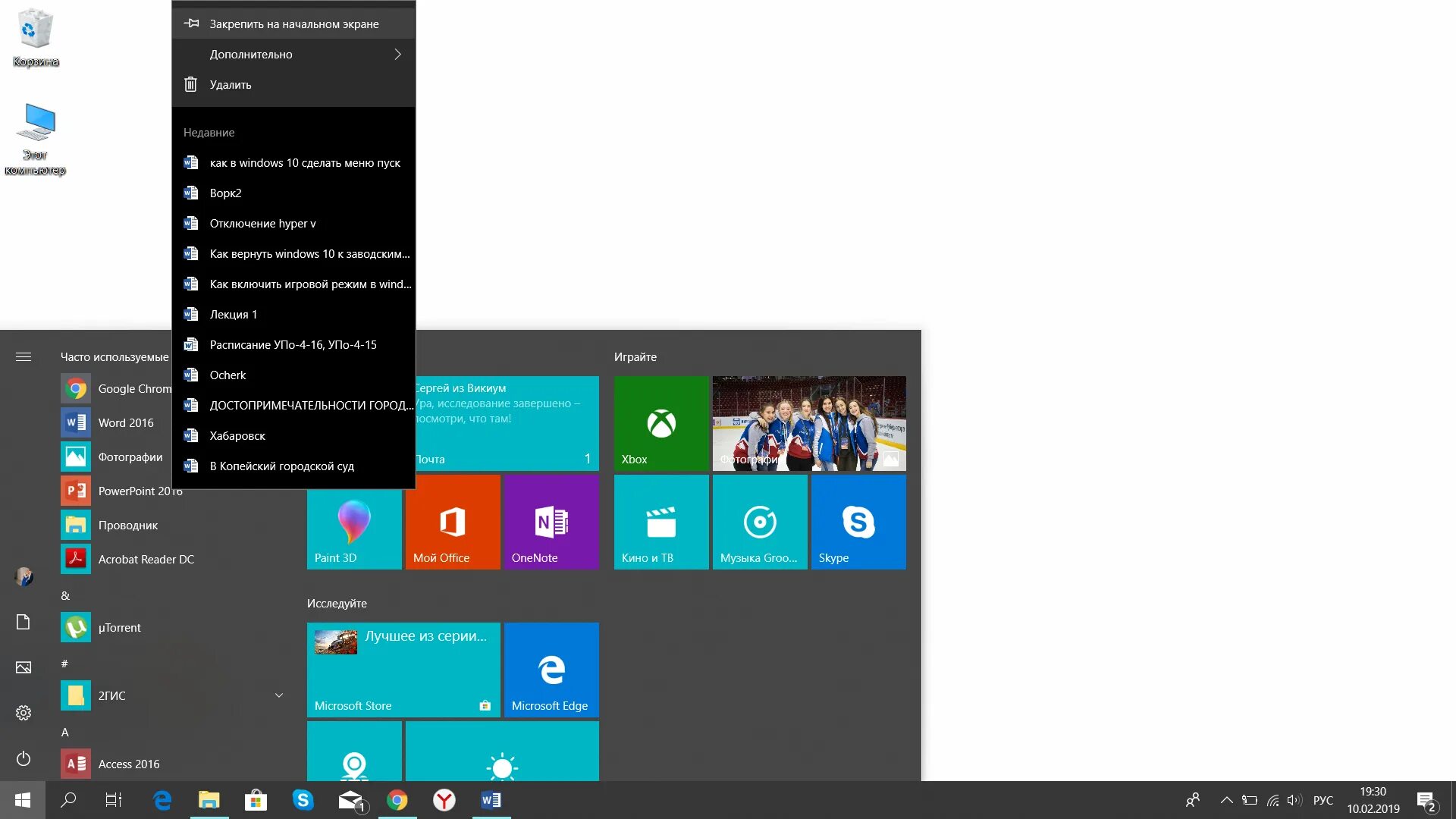The width and height of the screenshot is (1456, 819).
Task: Open the Xbox tile
Action: pos(661,423)
